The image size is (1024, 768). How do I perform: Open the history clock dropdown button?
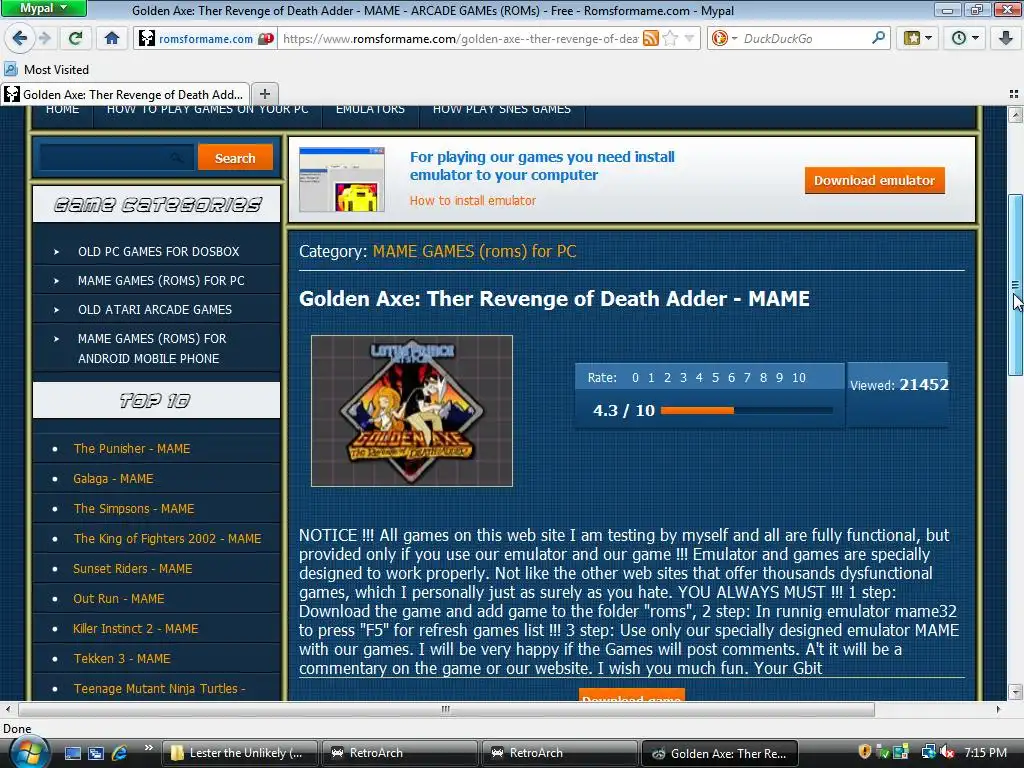click(x=965, y=38)
